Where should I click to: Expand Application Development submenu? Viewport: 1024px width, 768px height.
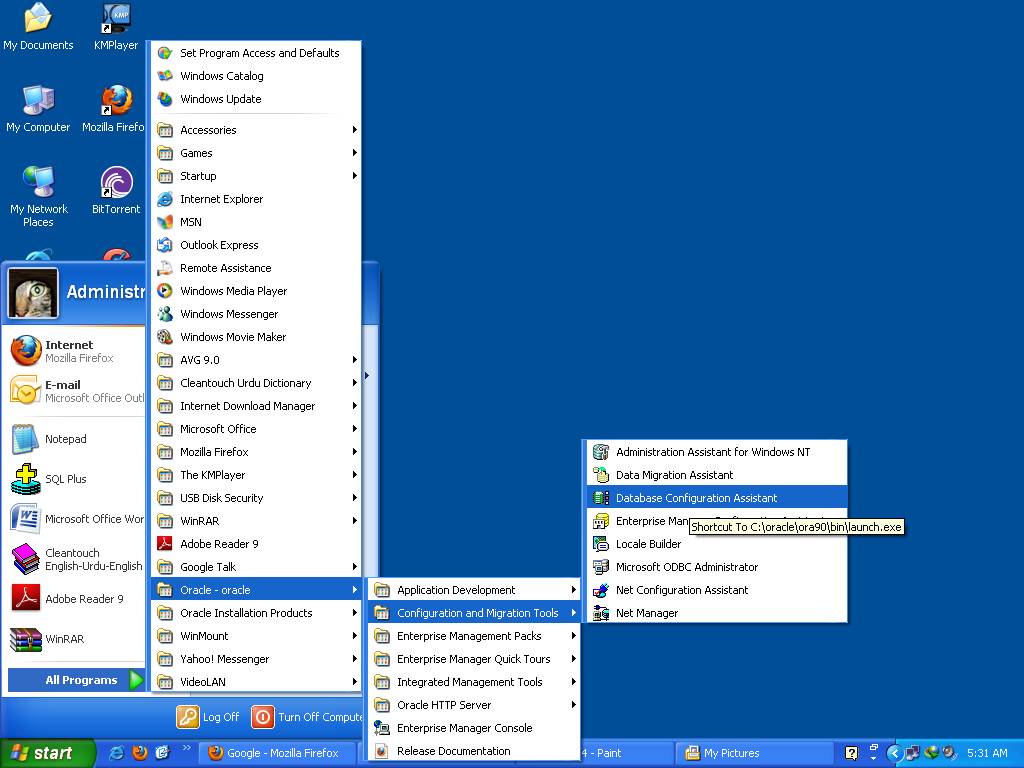coord(474,590)
